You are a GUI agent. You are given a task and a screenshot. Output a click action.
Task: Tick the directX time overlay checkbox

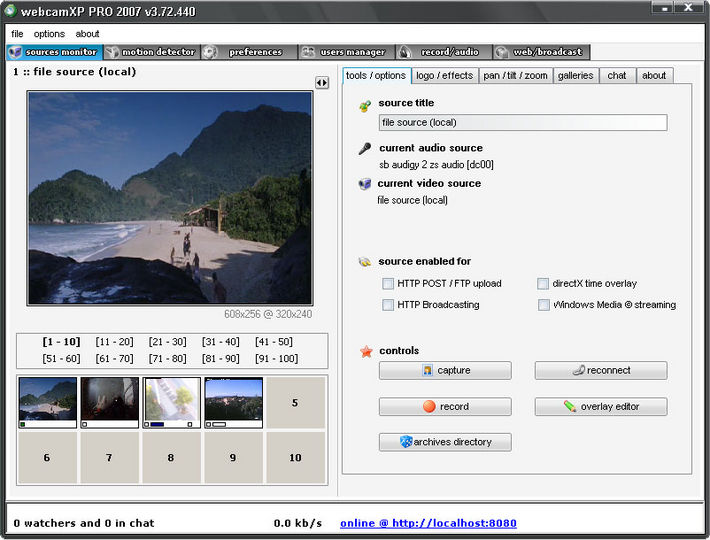[x=543, y=284]
